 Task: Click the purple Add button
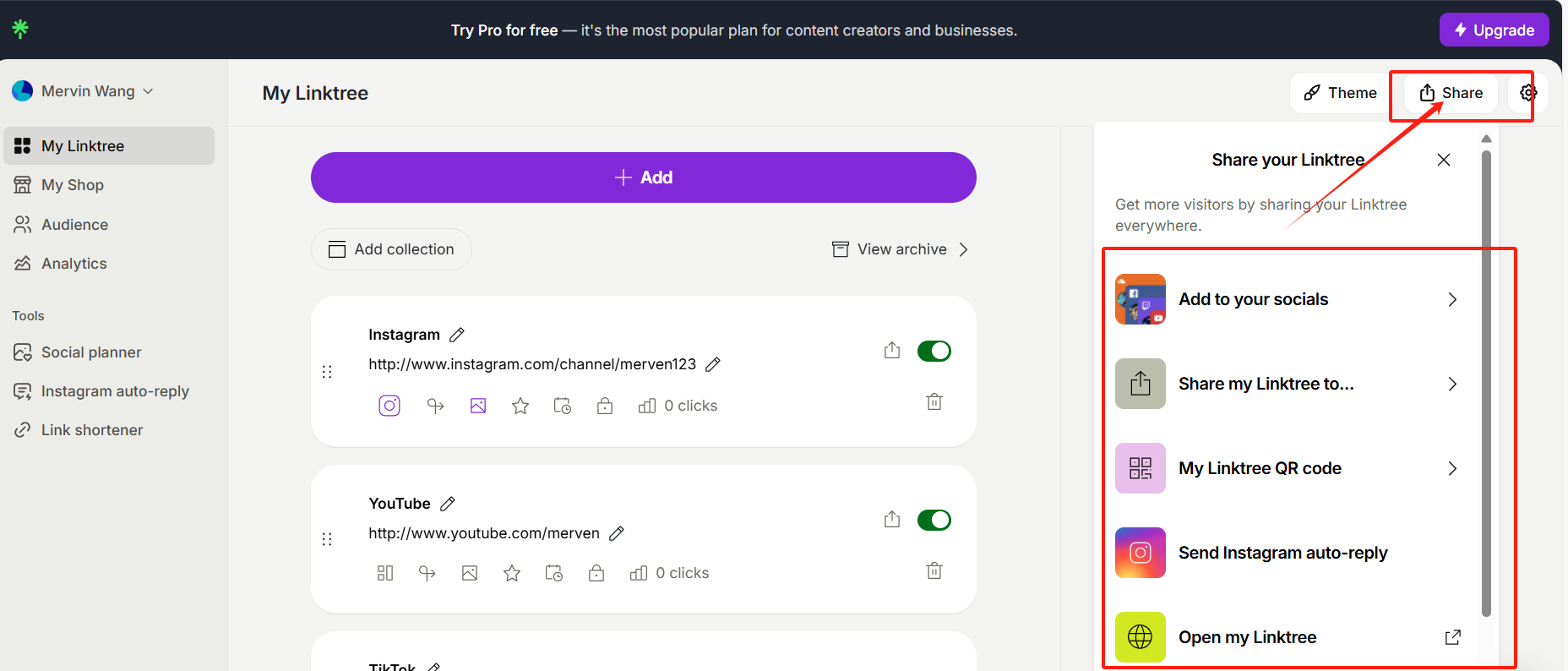click(x=644, y=177)
